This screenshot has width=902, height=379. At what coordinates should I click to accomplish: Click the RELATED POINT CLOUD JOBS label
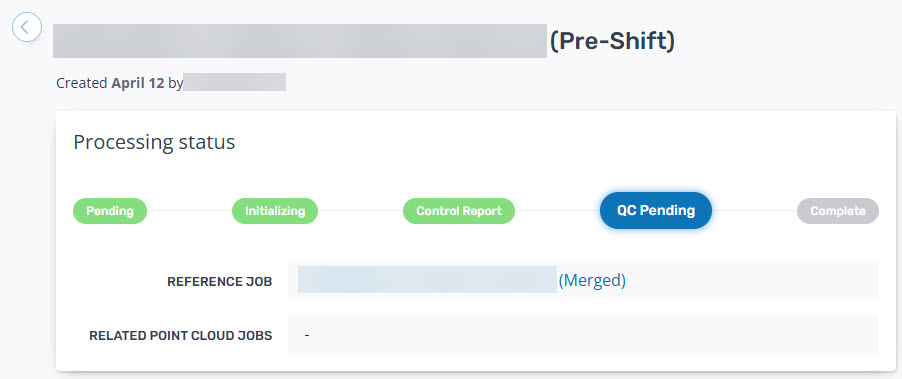[x=181, y=336]
